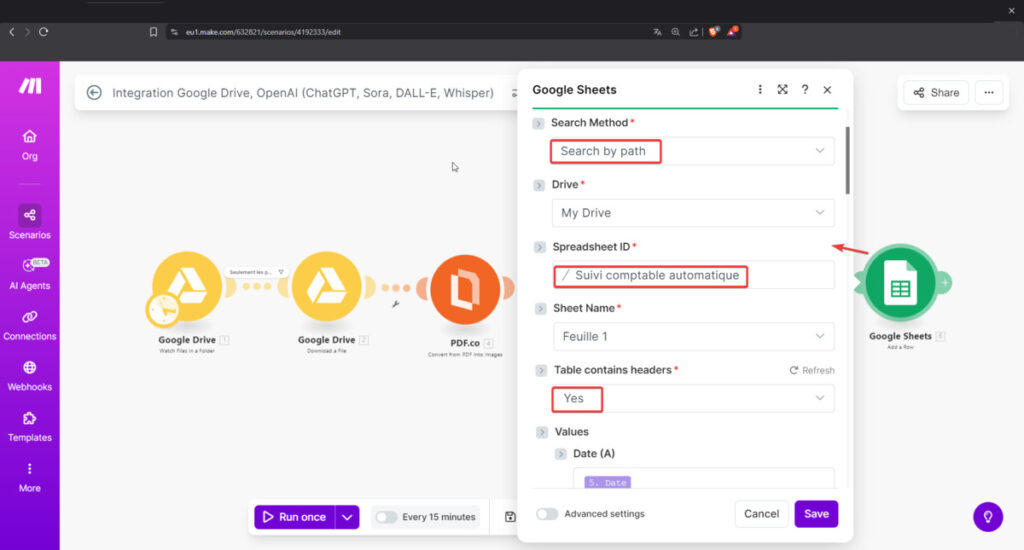Click the Spreadsheet ID input field

[x=692, y=275]
